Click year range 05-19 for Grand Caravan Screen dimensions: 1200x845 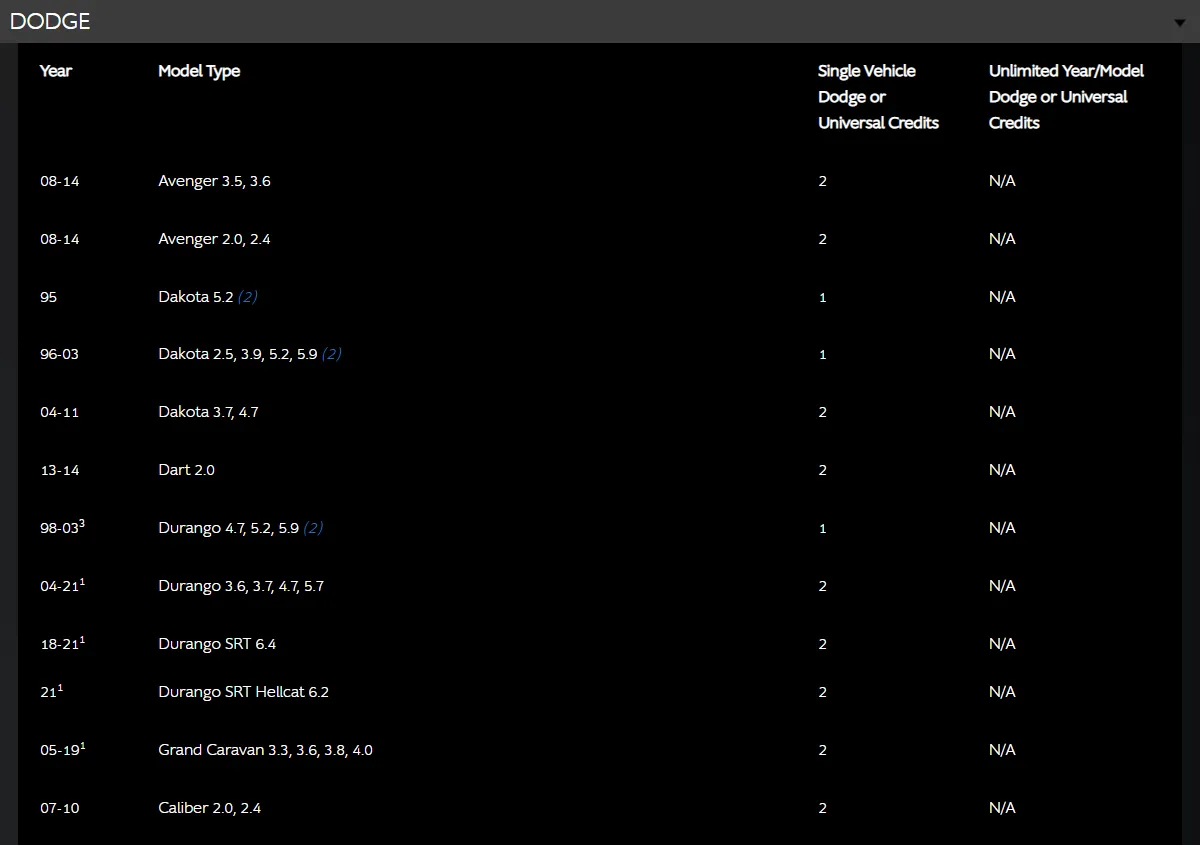point(62,749)
